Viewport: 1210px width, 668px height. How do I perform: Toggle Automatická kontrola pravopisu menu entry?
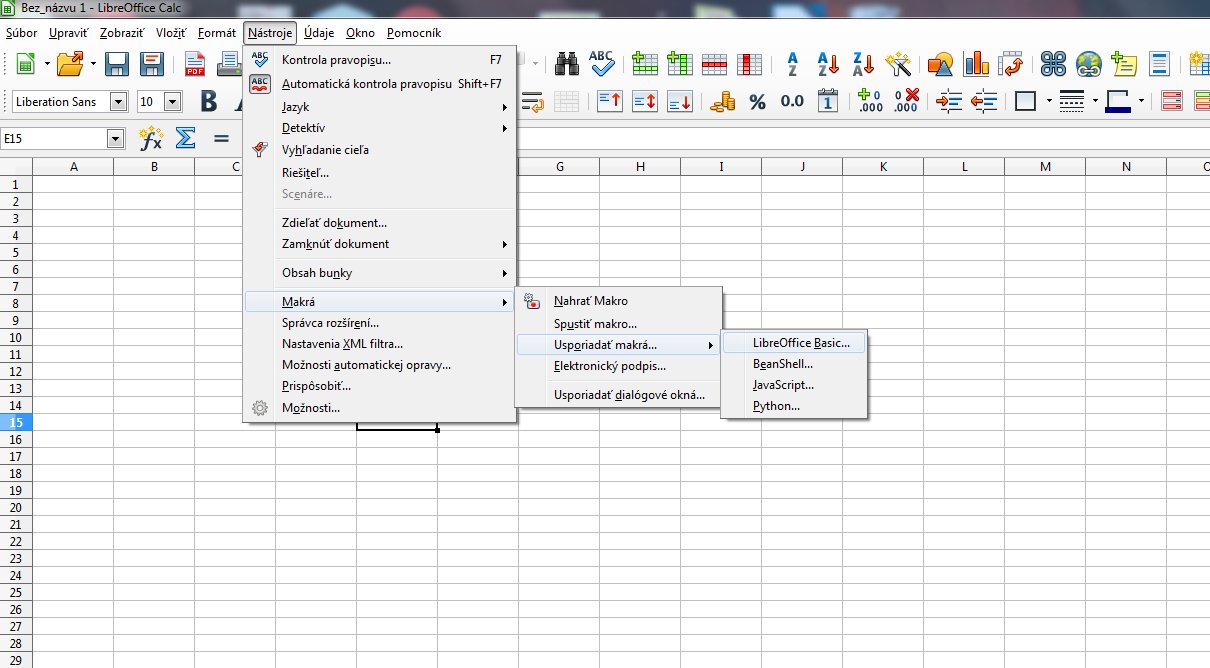[380, 84]
